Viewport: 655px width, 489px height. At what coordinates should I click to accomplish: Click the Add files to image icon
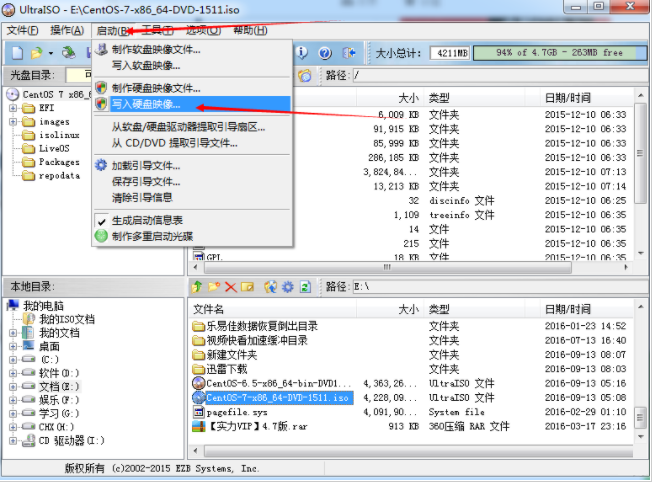click(271, 287)
